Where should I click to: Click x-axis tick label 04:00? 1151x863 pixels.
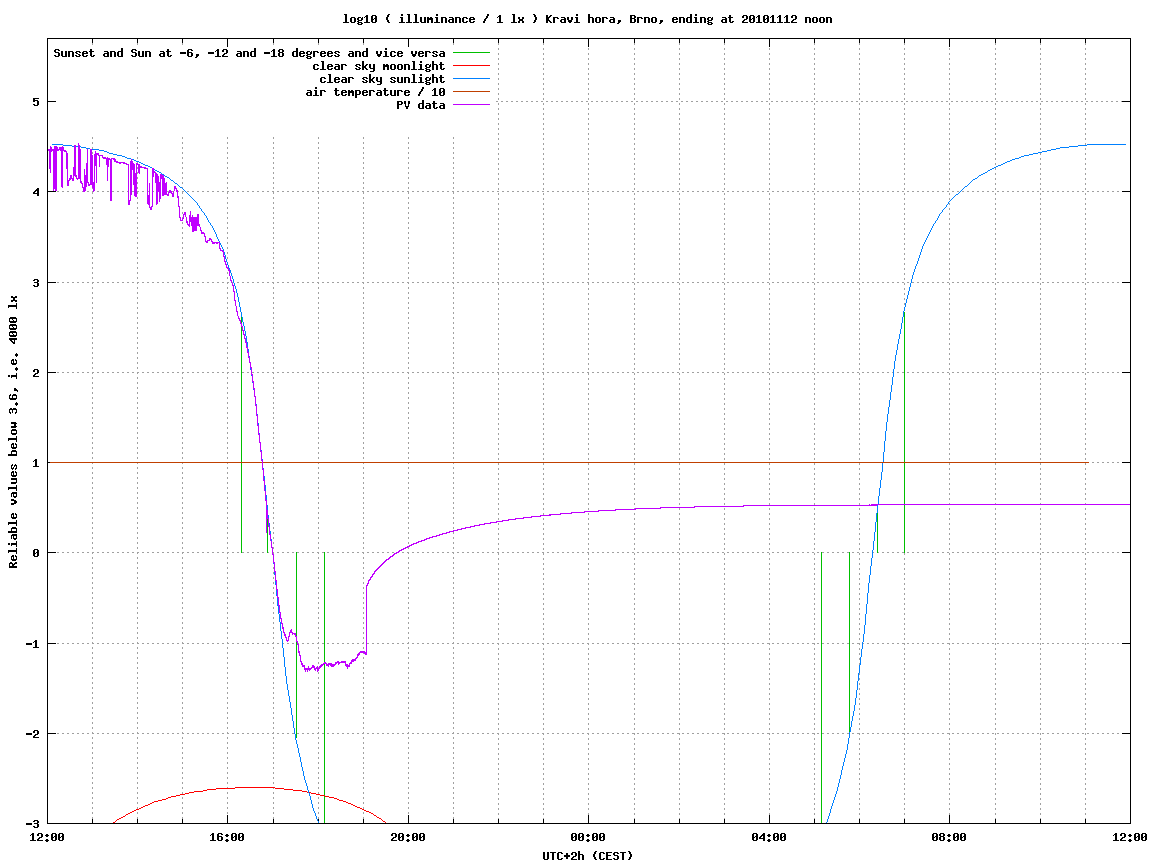point(769,837)
